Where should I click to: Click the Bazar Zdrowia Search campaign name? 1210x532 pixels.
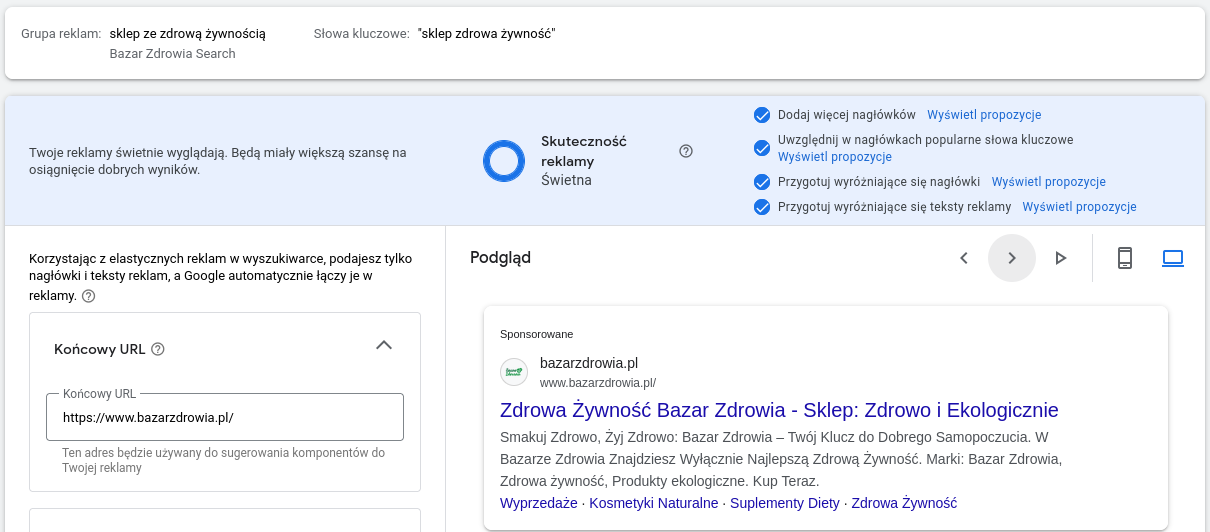click(173, 54)
